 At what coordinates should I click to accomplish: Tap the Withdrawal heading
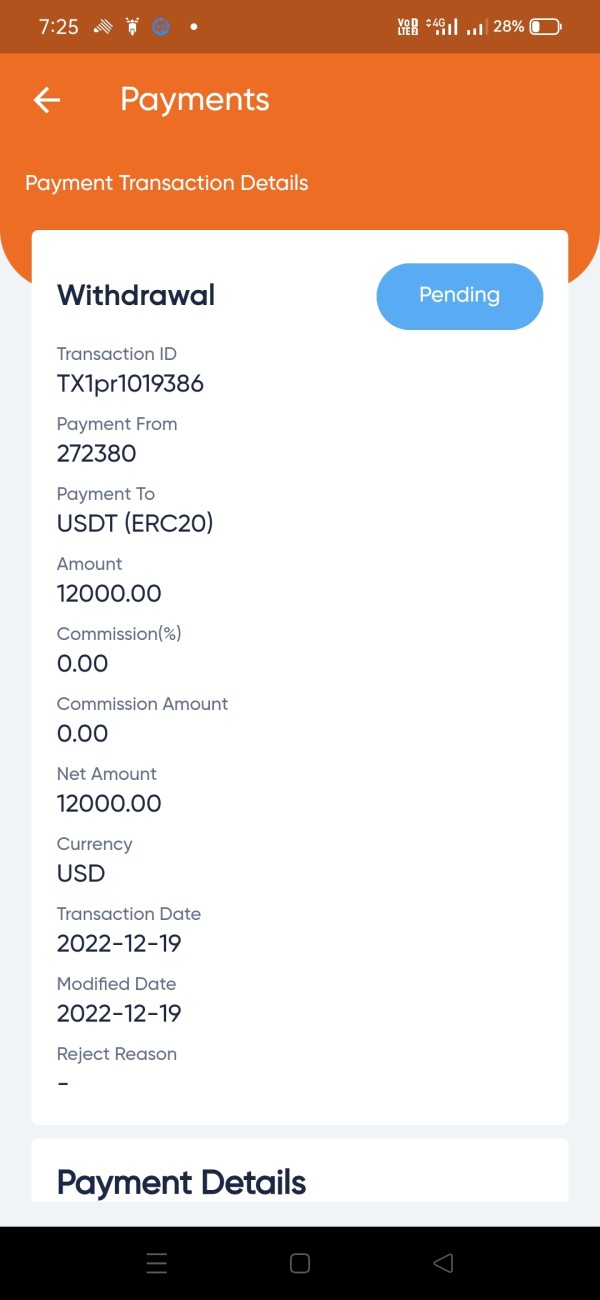(136, 295)
